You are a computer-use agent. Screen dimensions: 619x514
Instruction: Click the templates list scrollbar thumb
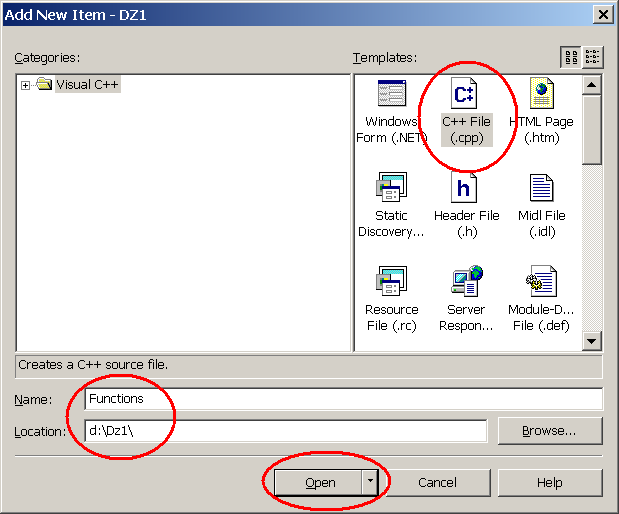[591, 129]
